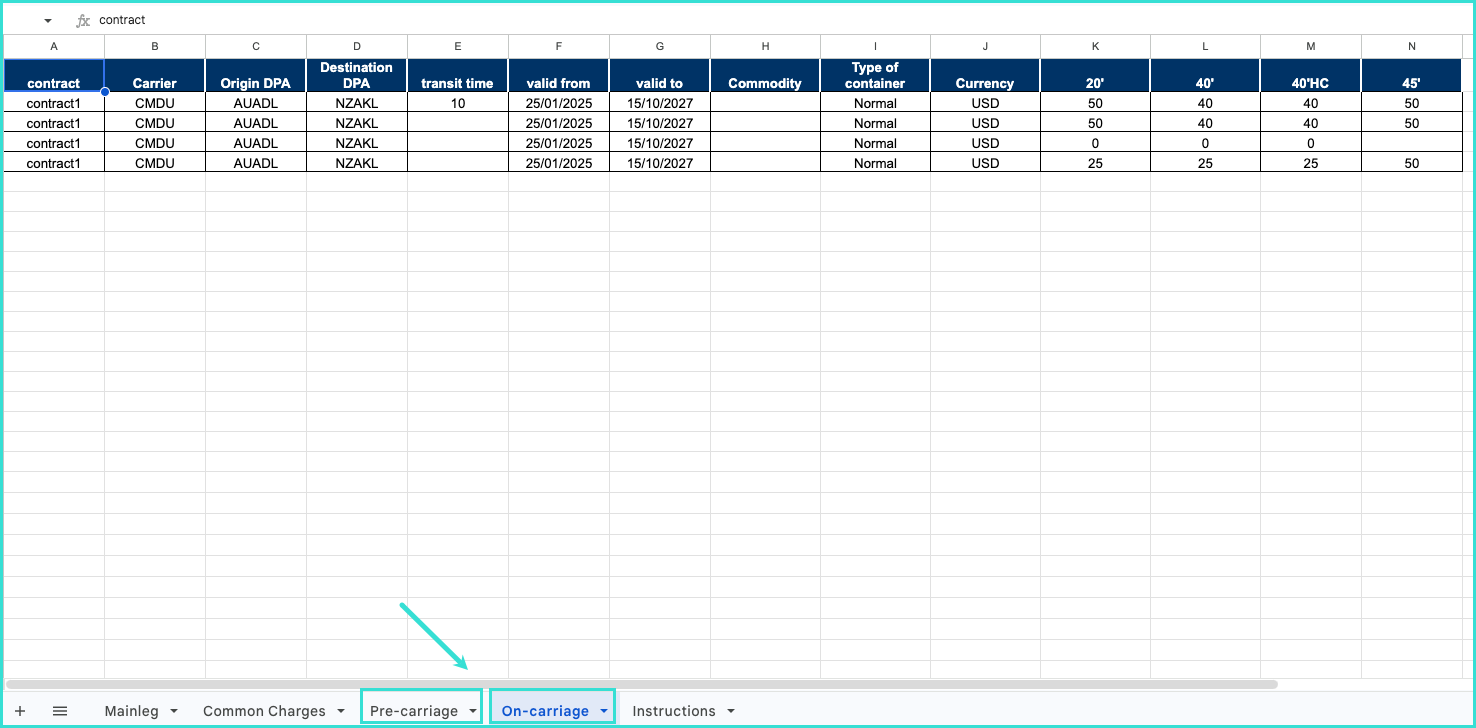Click the horizontal scrollbar at bottom
The height and width of the screenshot is (728, 1476).
click(x=640, y=685)
